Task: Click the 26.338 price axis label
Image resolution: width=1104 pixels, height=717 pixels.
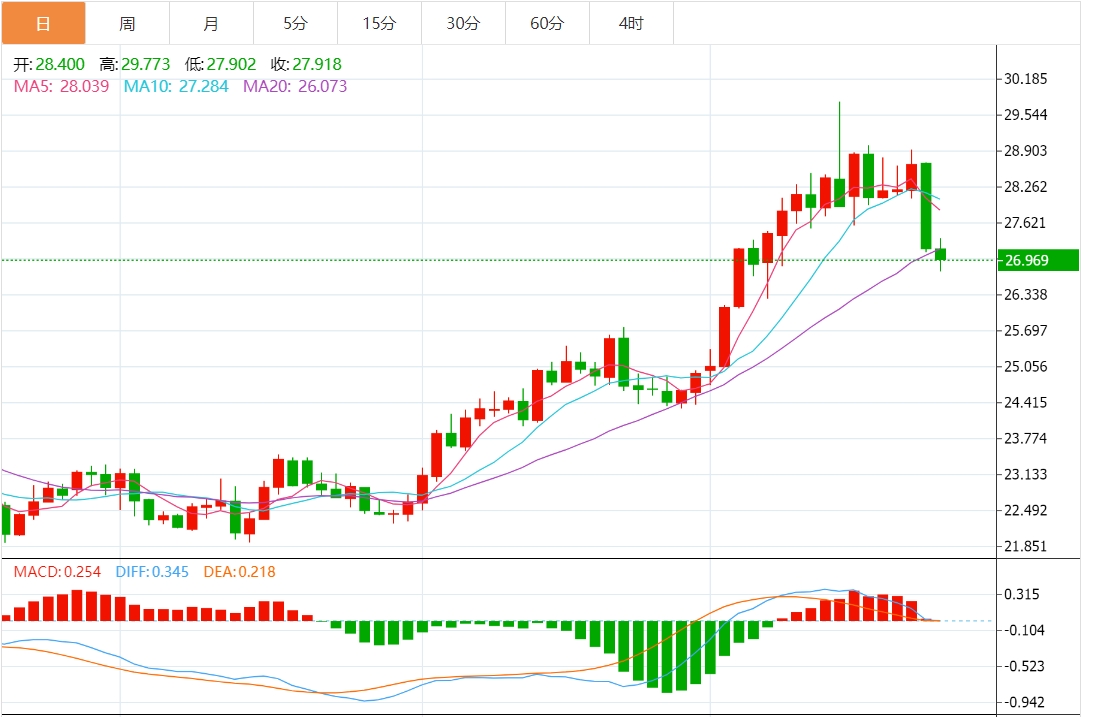Action: [x=1025, y=294]
